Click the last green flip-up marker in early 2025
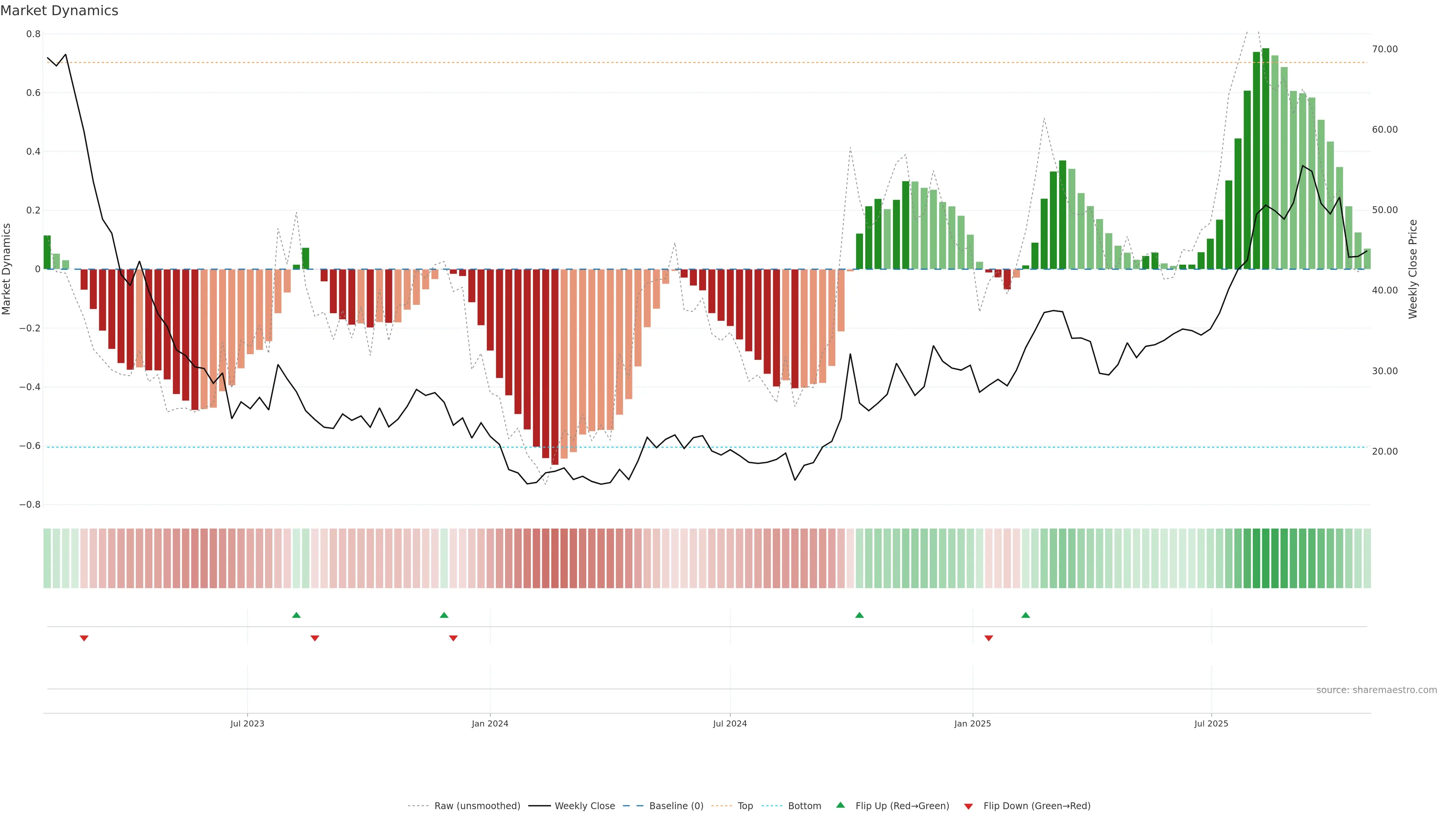 (1025, 615)
